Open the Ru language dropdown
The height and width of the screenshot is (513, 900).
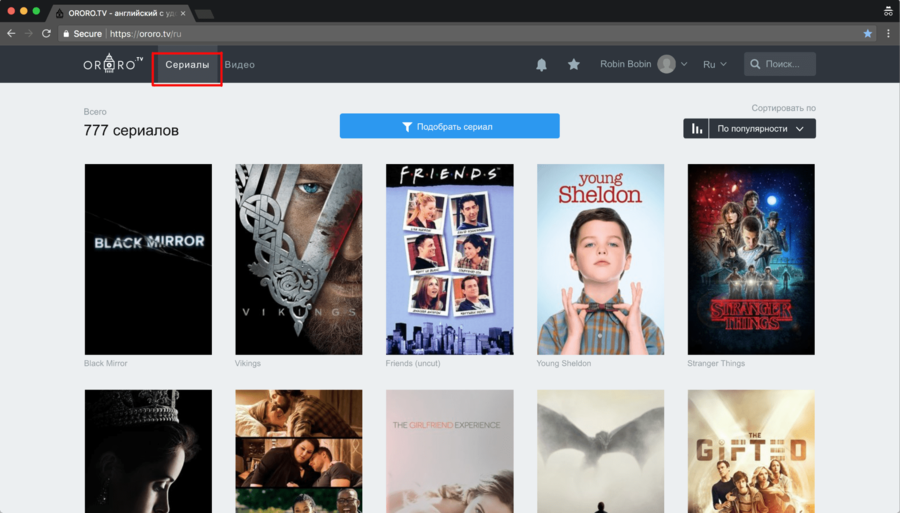715,64
